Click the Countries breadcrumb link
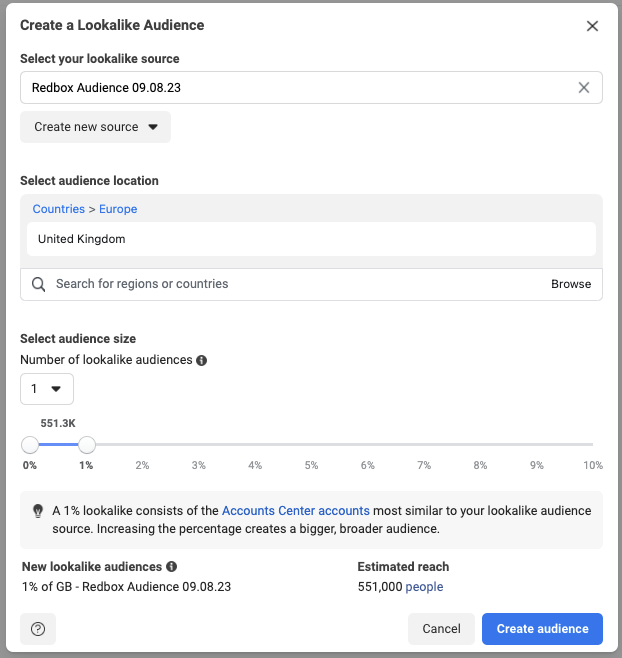This screenshot has height=658, width=622. pyautogui.click(x=58, y=209)
